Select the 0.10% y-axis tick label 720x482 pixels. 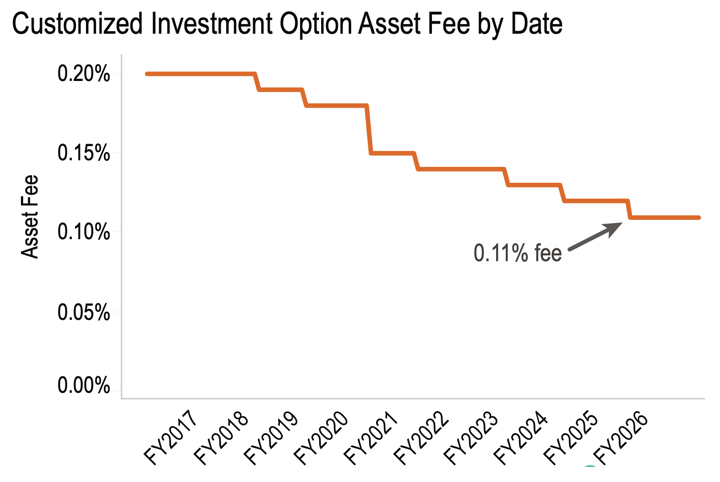[x=83, y=232]
